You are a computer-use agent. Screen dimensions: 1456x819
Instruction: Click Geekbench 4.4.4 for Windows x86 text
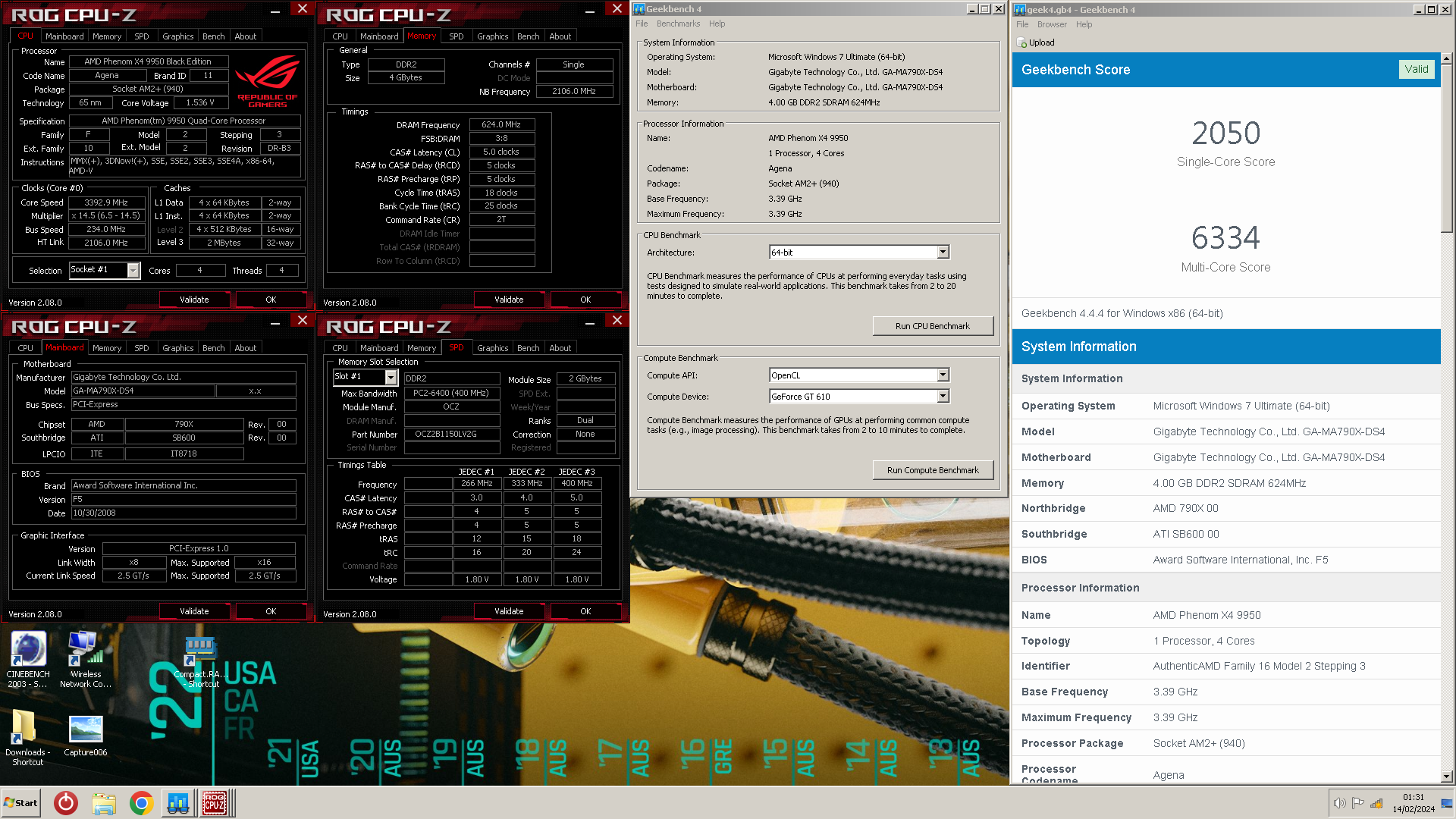point(1122,313)
